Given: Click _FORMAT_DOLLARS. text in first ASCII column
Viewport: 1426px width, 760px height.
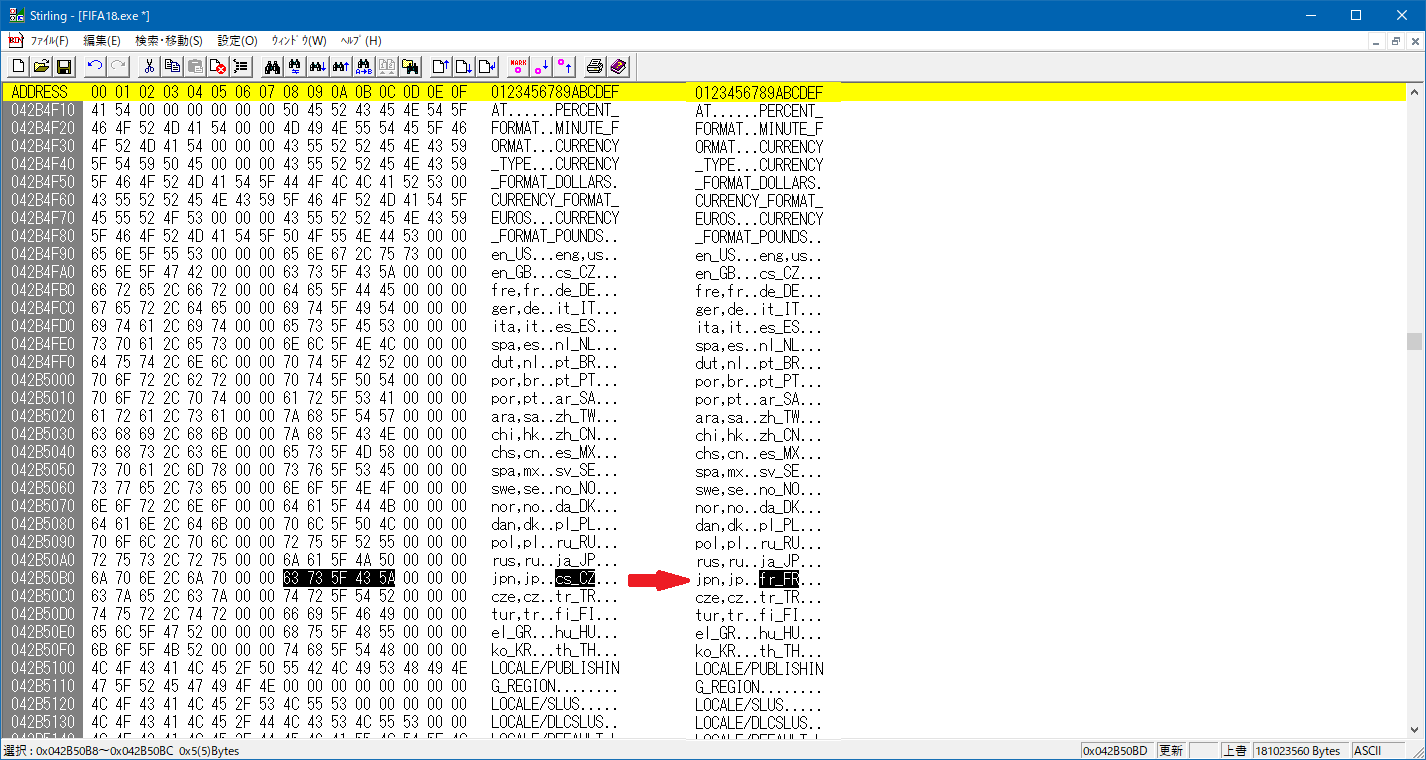Looking at the screenshot, I should pyautogui.click(x=555, y=182).
